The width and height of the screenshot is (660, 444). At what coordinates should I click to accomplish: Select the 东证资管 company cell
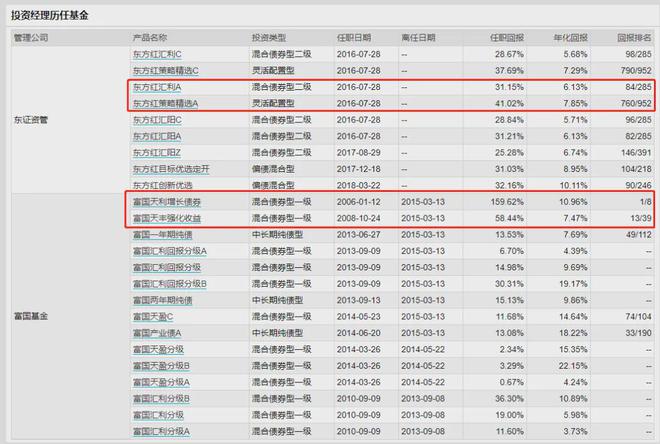click(x=31, y=120)
